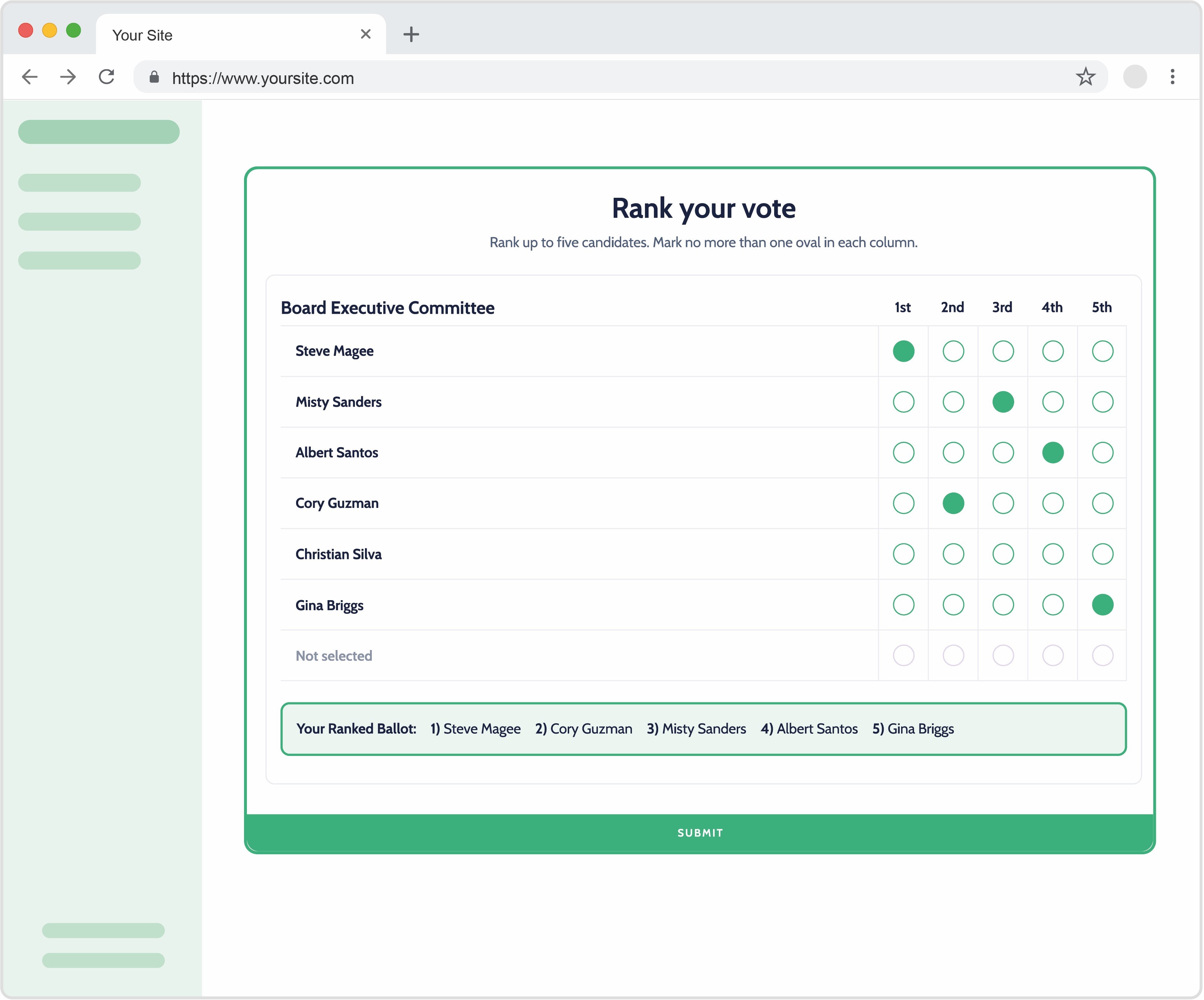Viewport: 1204px width, 1000px height.
Task: Bookmark page with the star icon
Action: coord(1085,77)
